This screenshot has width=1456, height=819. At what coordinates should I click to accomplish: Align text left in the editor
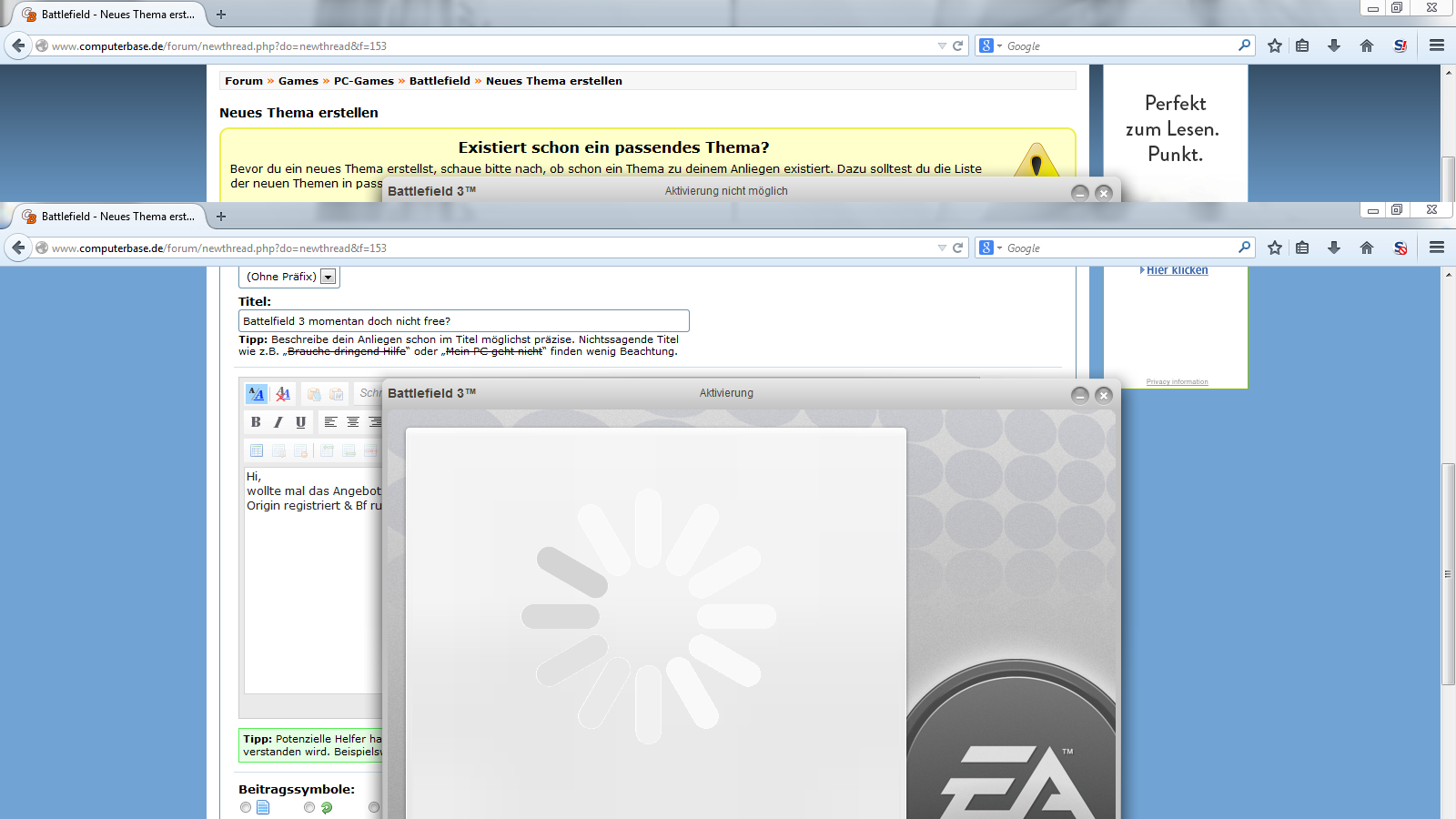330,422
